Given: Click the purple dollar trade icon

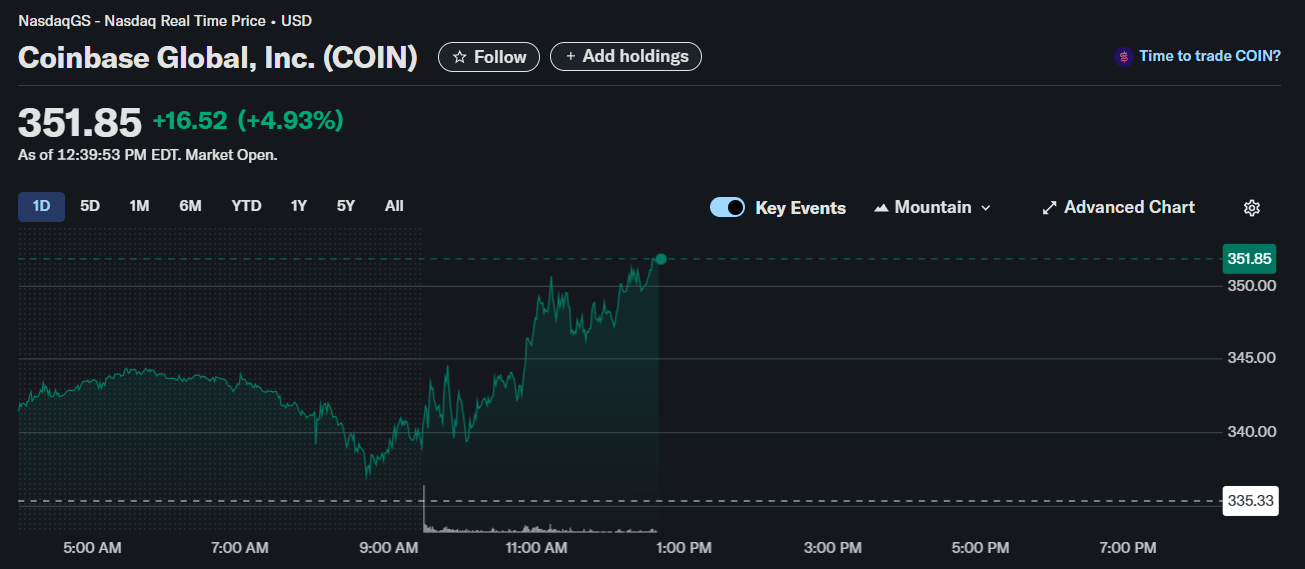Looking at the screenshot, I should pyautogui.click(x=1124, y=57).
